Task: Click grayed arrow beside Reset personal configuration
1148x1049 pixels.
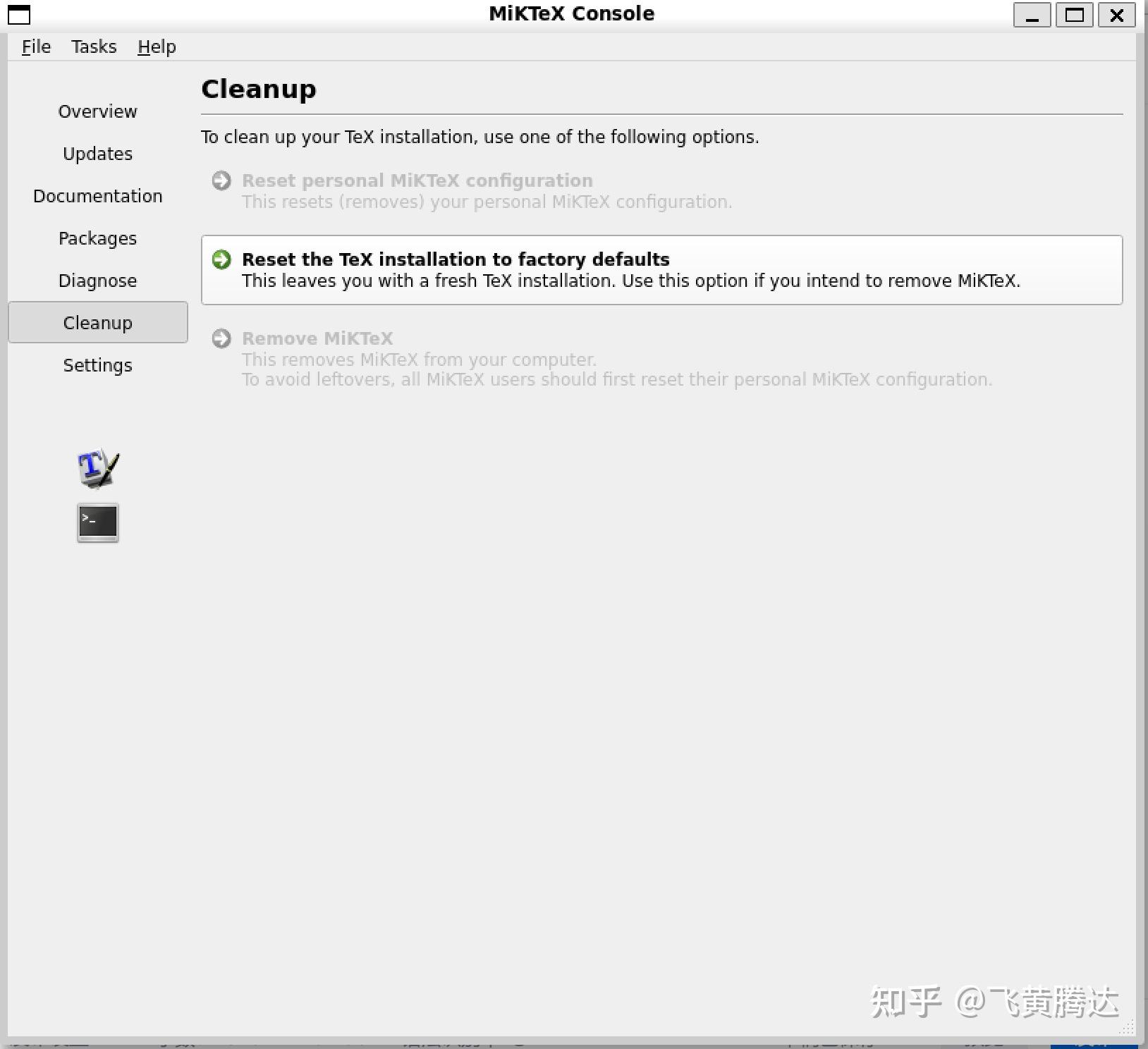Action: click(x=221, y=180)
